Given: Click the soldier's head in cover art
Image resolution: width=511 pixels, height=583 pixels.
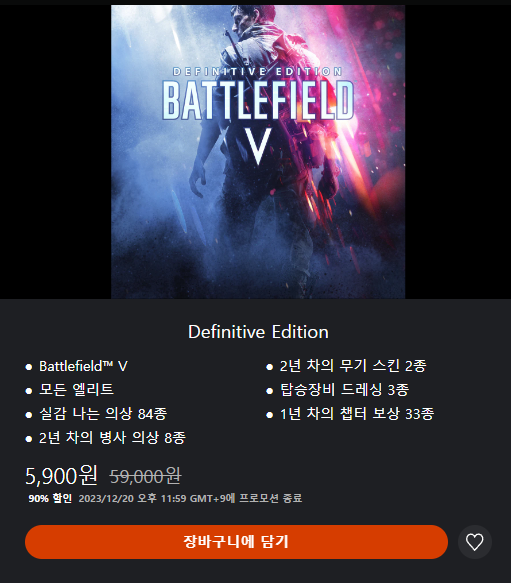Looking at the screenshot, I should [x=254, y=19].
